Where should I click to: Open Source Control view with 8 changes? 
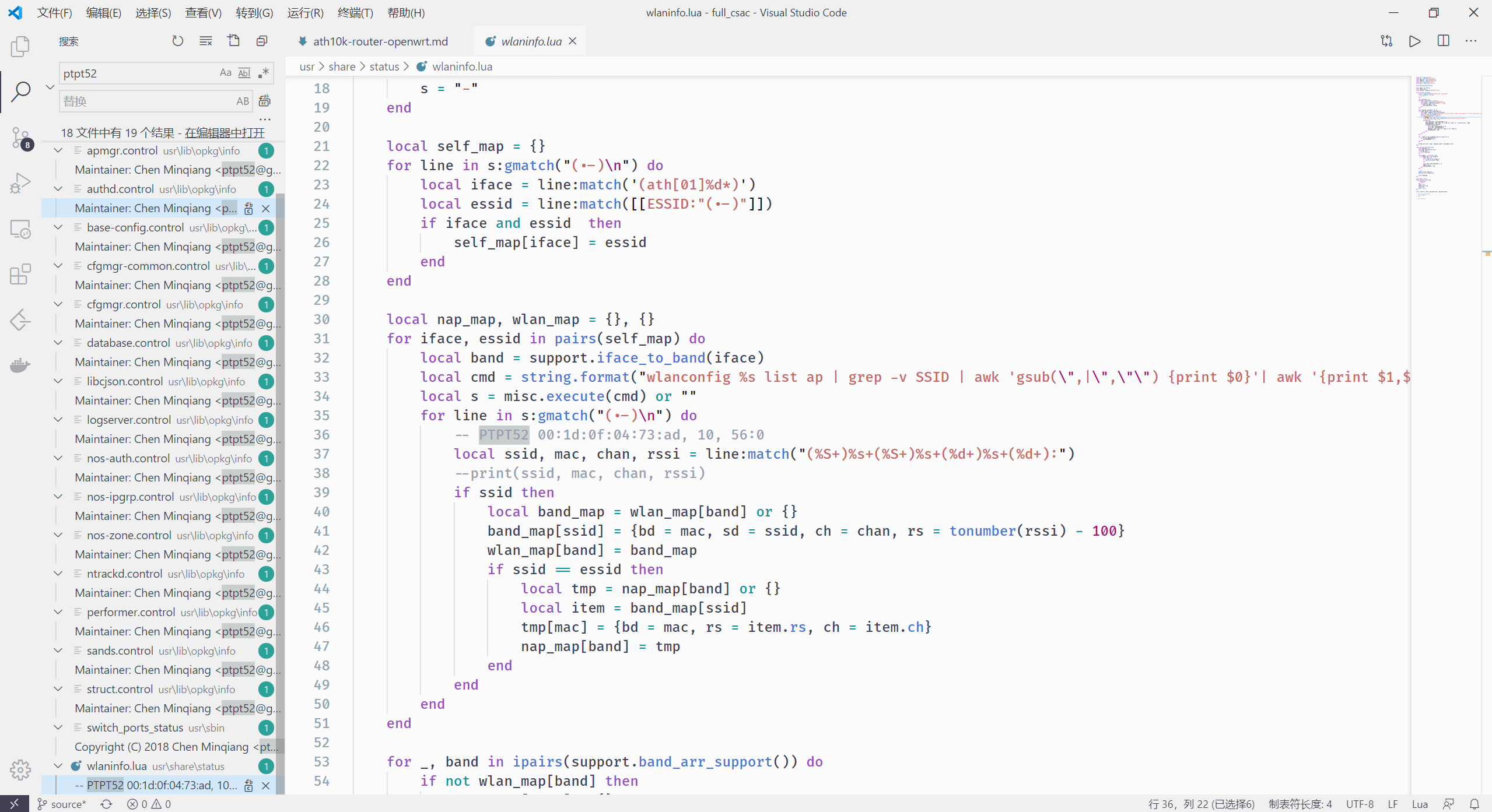pyautogui.click(x=20, y=138)
